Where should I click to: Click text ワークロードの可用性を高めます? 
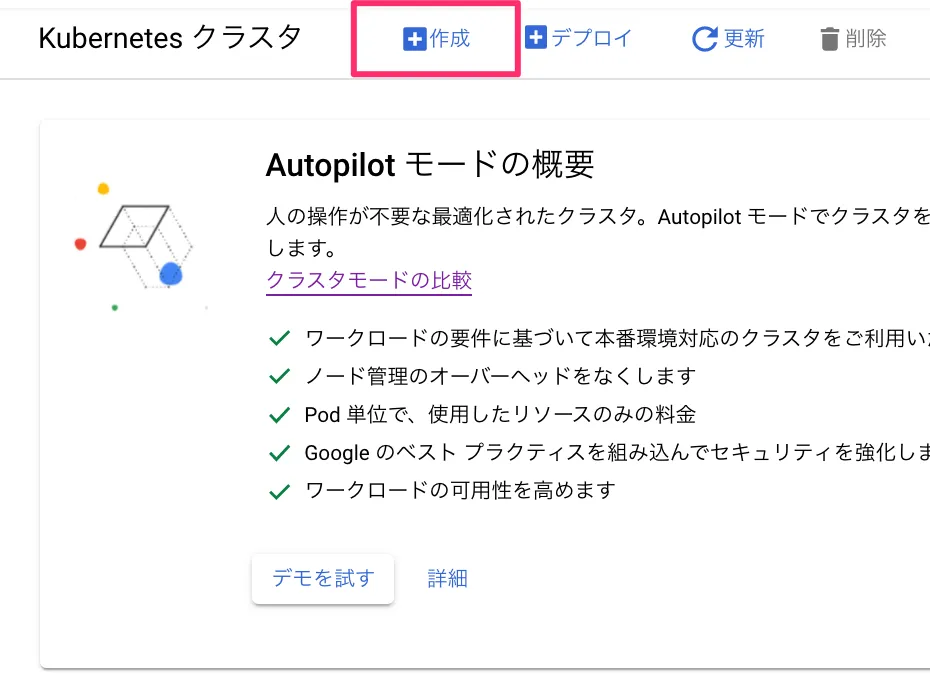click(x=460, y=490)
